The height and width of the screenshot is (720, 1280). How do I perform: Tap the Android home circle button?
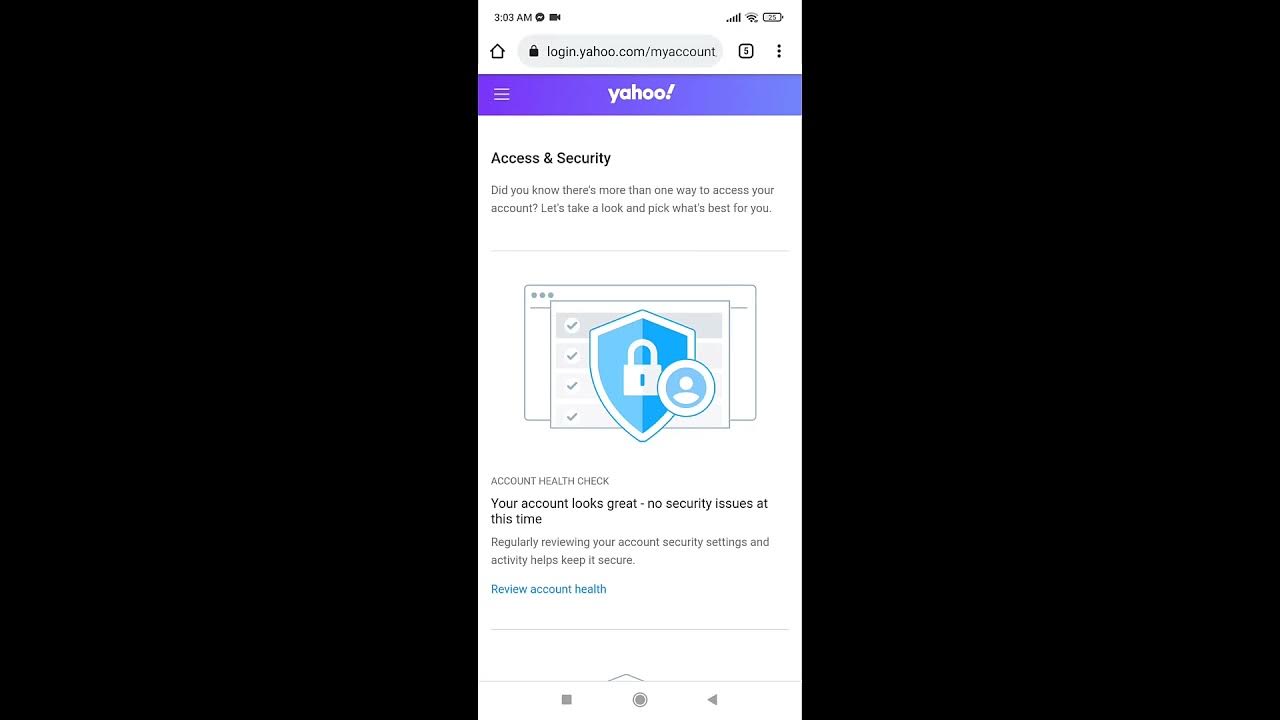640,700
